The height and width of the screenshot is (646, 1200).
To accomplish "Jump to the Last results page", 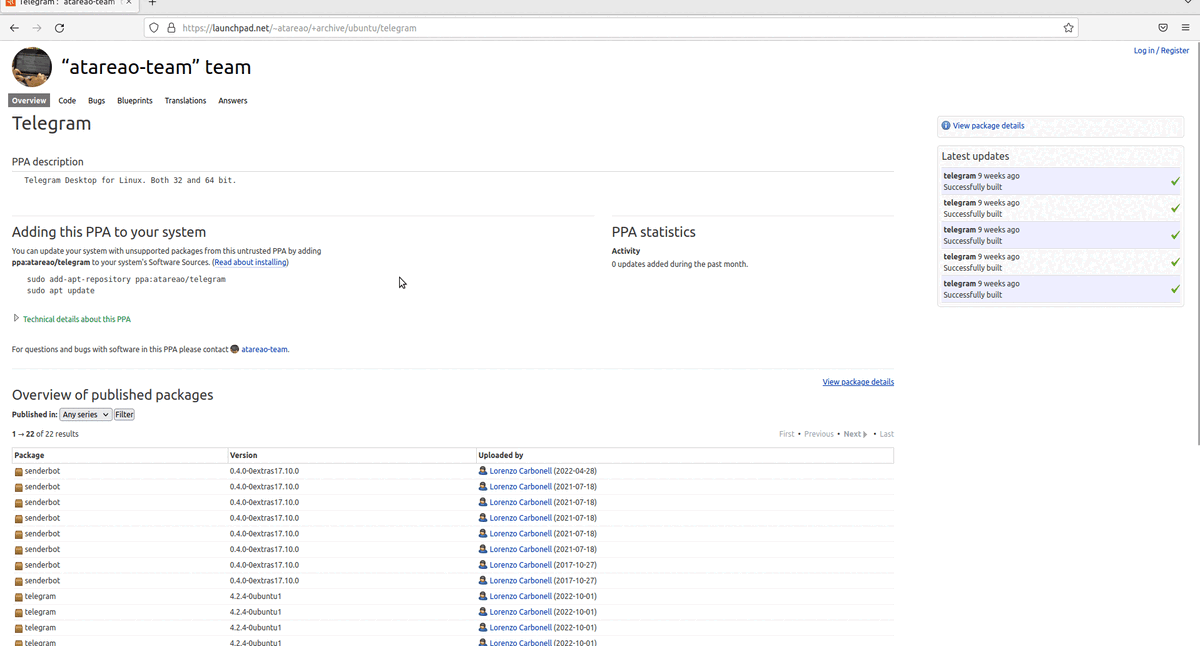I will tap(886, 434).
